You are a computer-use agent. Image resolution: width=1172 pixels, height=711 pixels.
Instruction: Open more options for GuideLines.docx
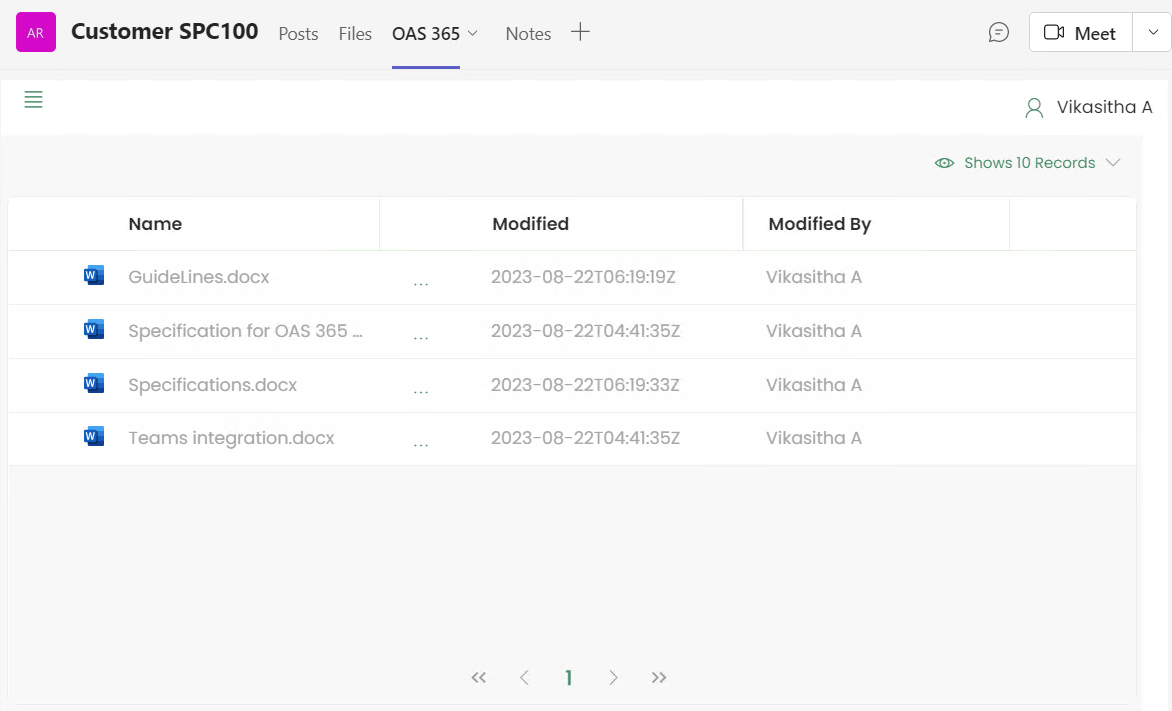pyautogui.click(x=421, y=280)
